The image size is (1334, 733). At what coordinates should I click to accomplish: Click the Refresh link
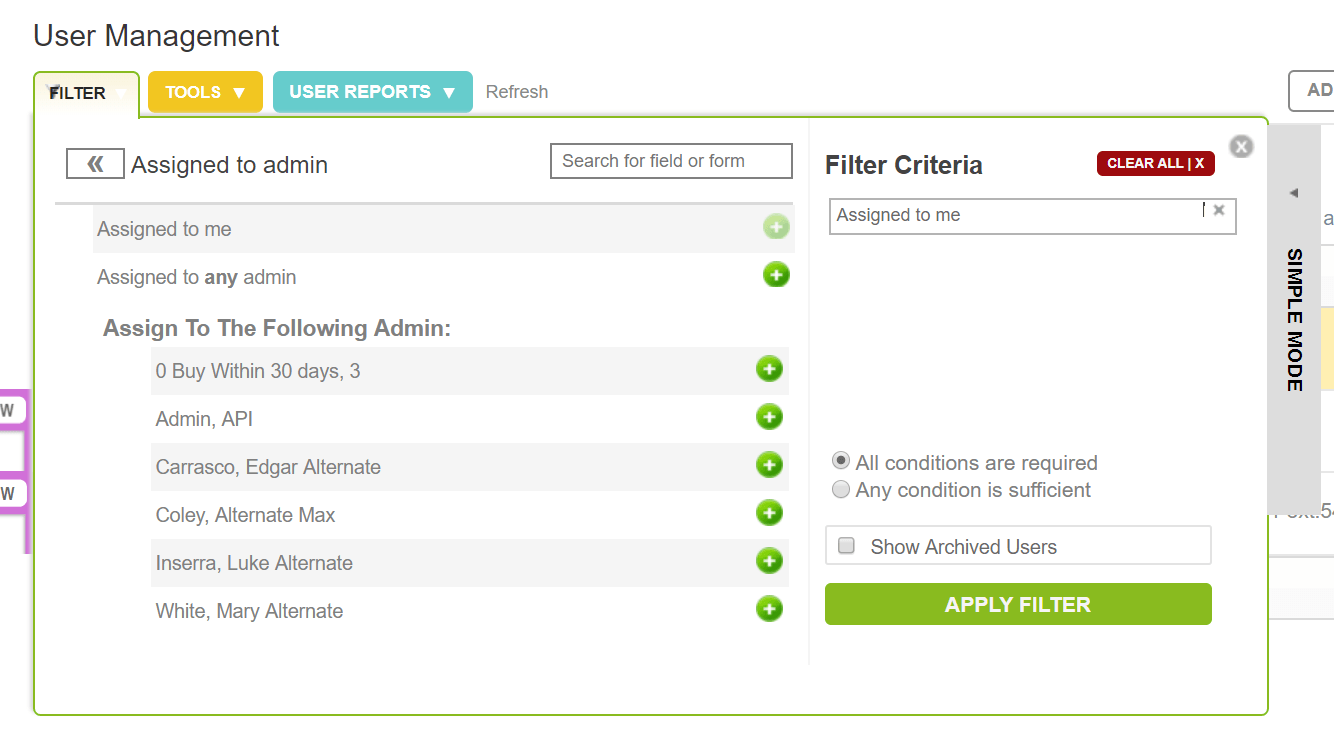[x=517, y=92]
